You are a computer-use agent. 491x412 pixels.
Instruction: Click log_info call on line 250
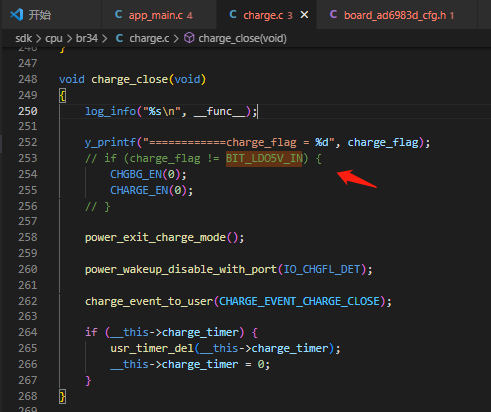(x=110, y=111)
